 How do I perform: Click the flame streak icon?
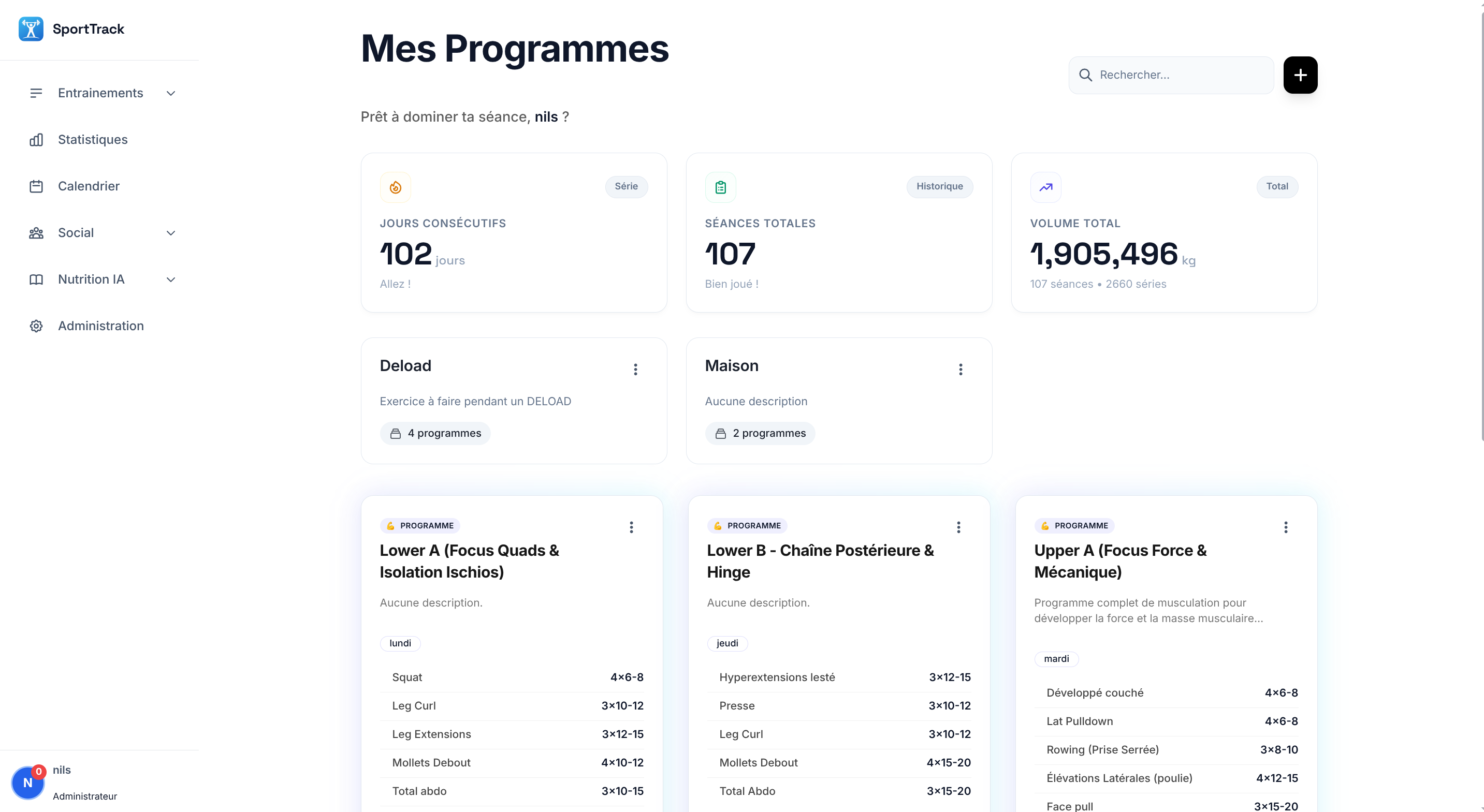[x=395, y=187]
